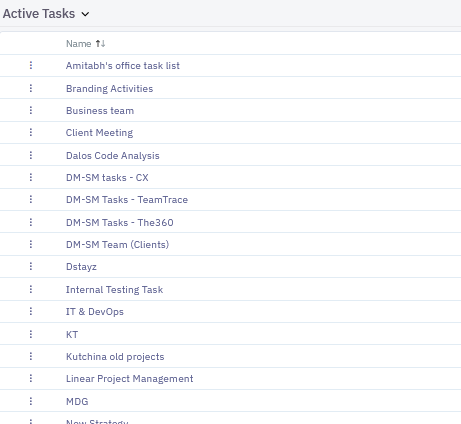The image size is (461, 424).
Task: Open the KT task list
Action: pyautogui.click(x=72, y=335)
